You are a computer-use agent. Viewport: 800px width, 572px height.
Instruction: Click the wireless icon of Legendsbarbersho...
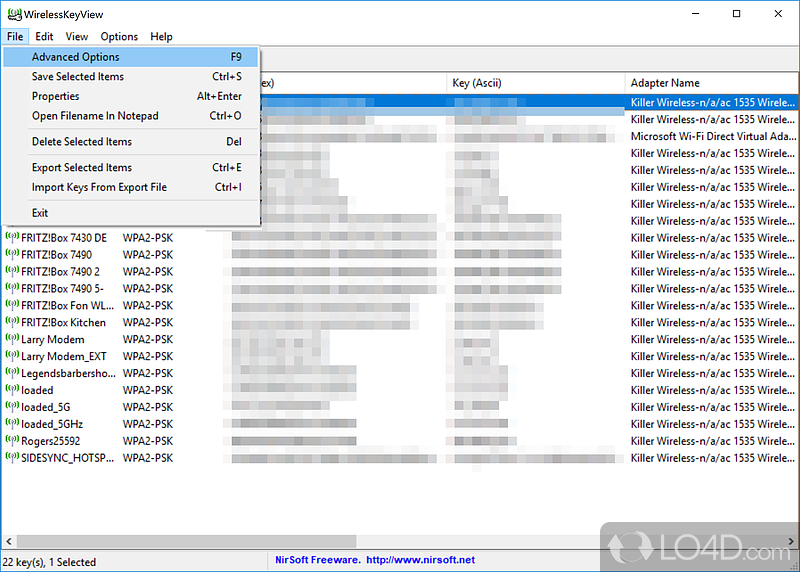point(12,372)
